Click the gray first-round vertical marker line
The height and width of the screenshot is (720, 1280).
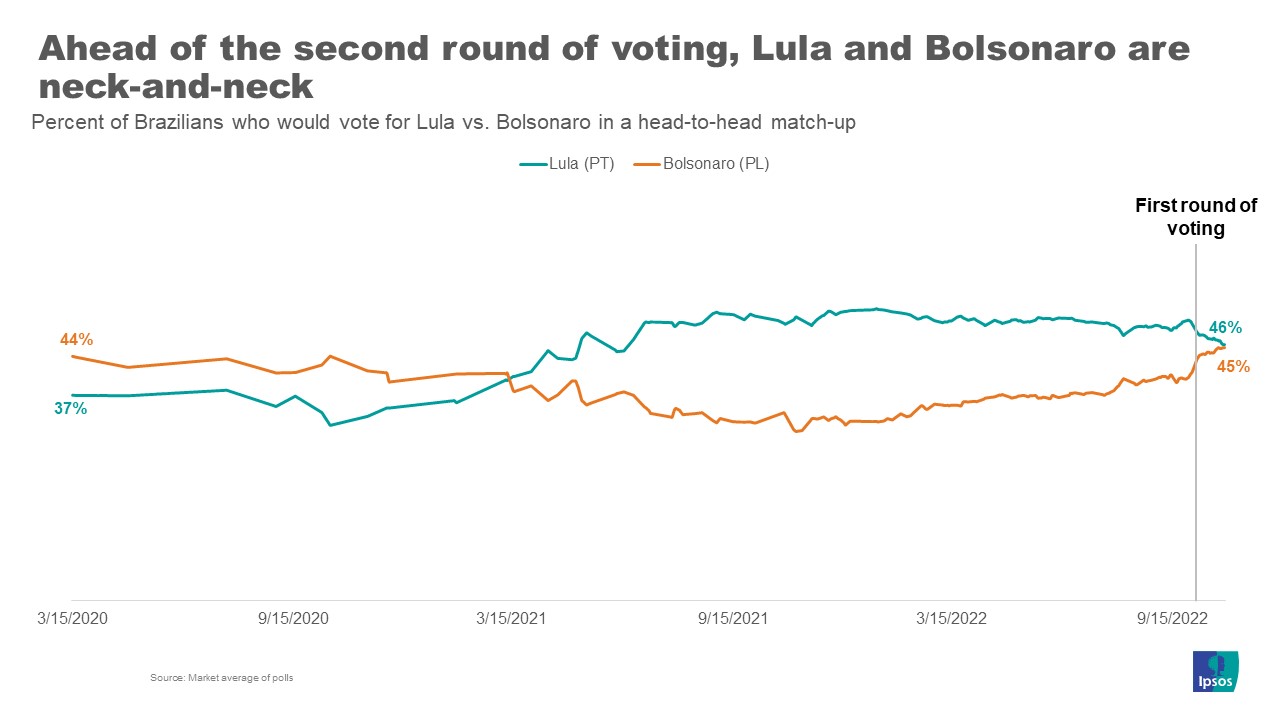click(1196, 450)
